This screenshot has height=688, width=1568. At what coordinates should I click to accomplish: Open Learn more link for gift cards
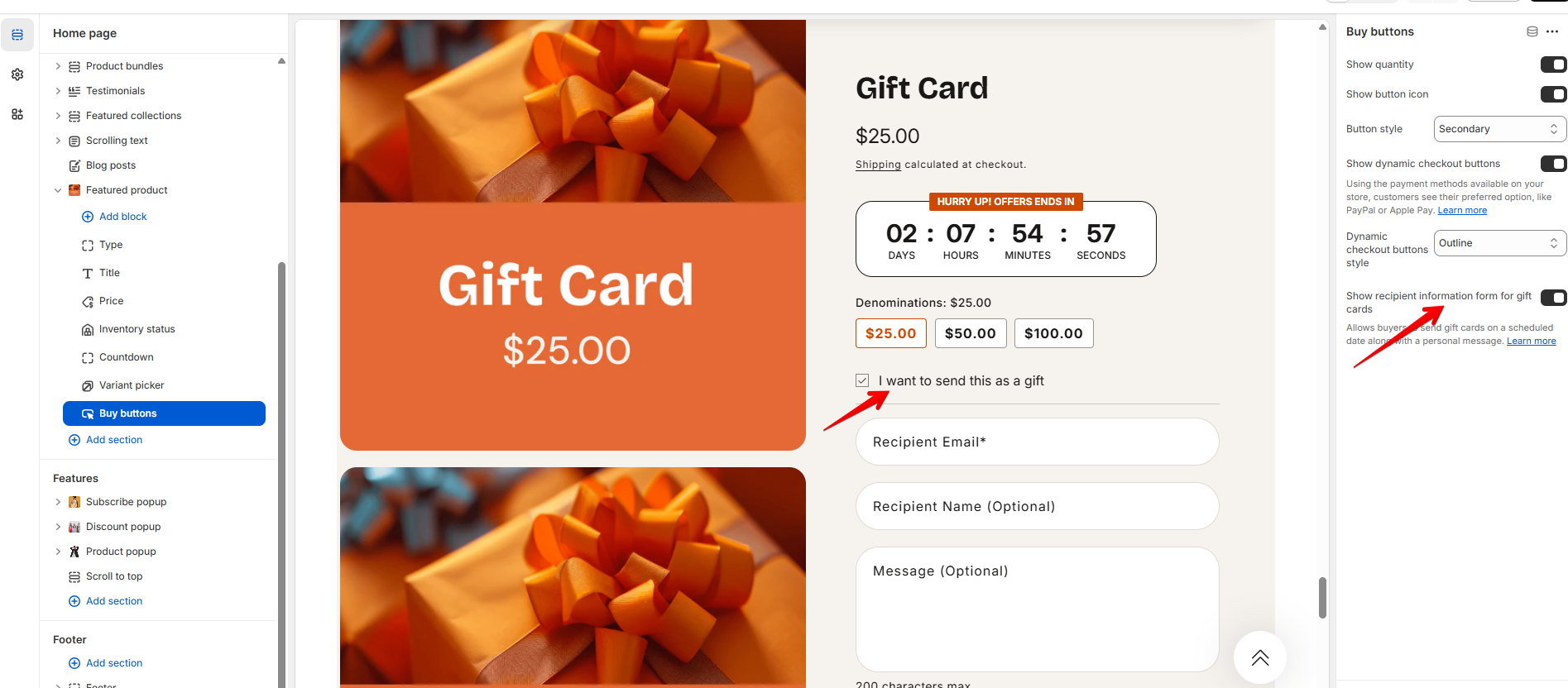(1531, 341)
